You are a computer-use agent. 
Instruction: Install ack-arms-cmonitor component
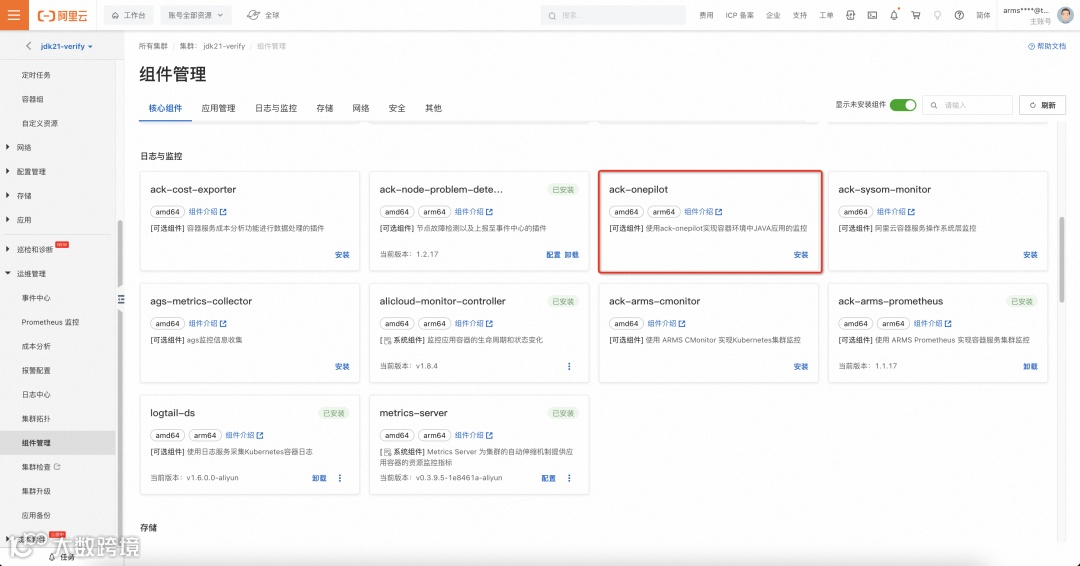point(800,366)
